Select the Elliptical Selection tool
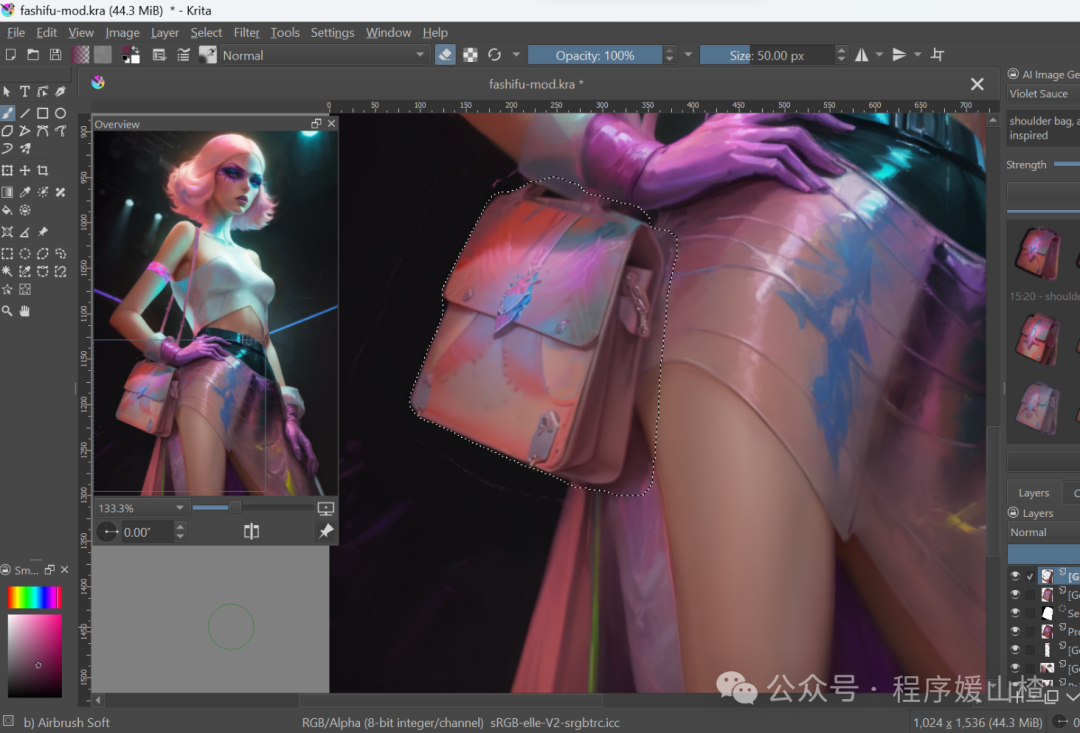 (x=25, y=254)
